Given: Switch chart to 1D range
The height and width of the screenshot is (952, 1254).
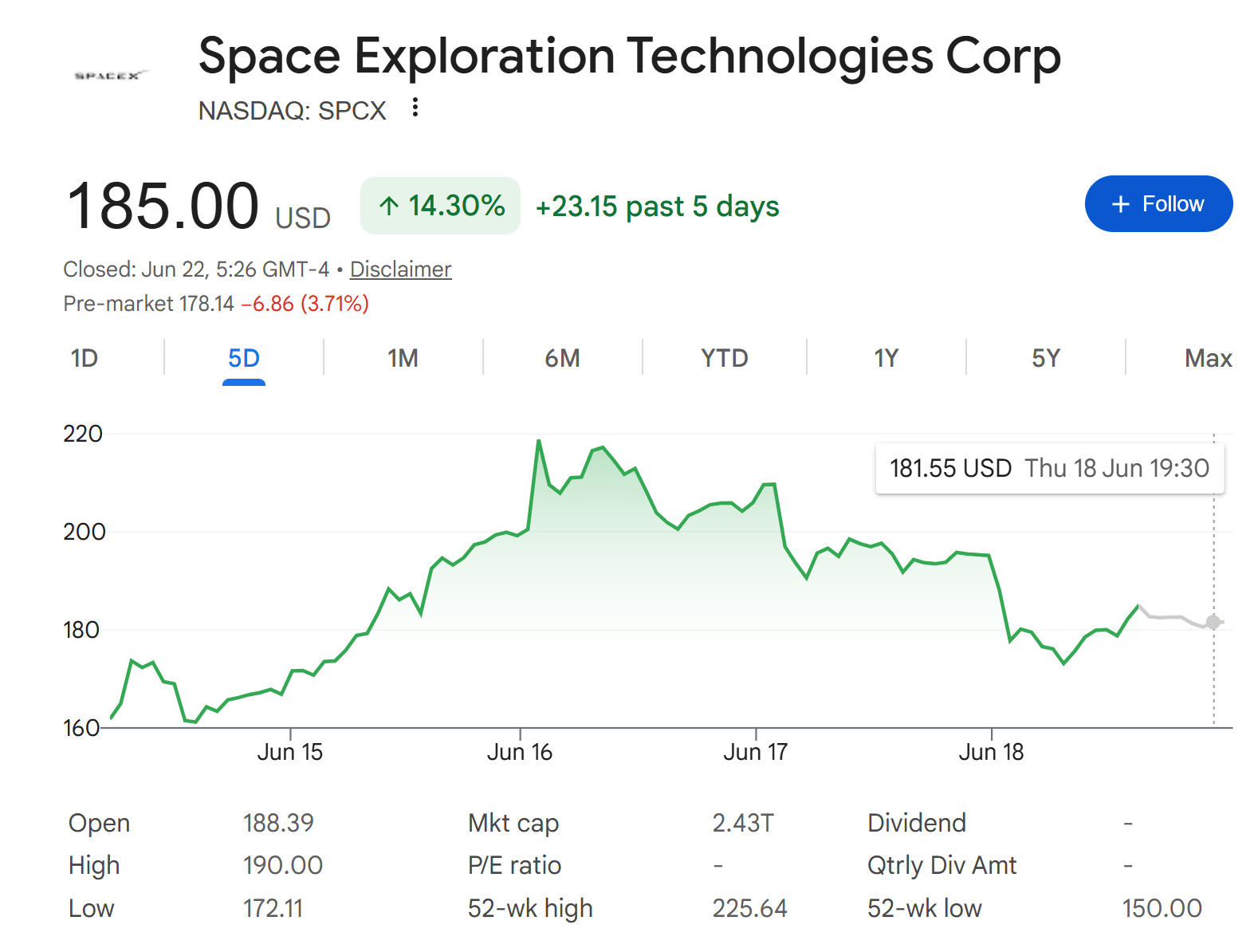Looking at the screenshot, I should click(85, 358).
